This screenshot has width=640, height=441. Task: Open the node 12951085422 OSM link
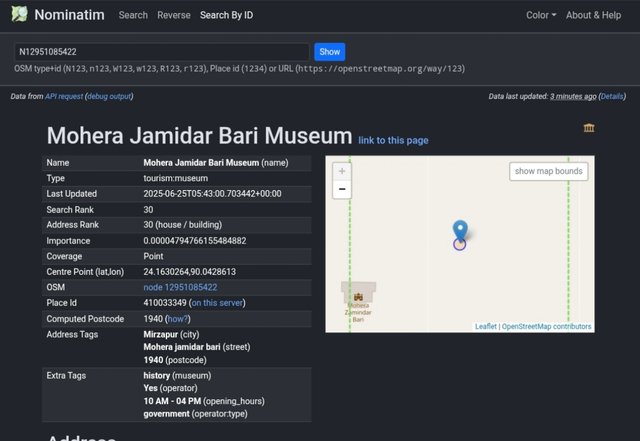click(x=180, y=287)
